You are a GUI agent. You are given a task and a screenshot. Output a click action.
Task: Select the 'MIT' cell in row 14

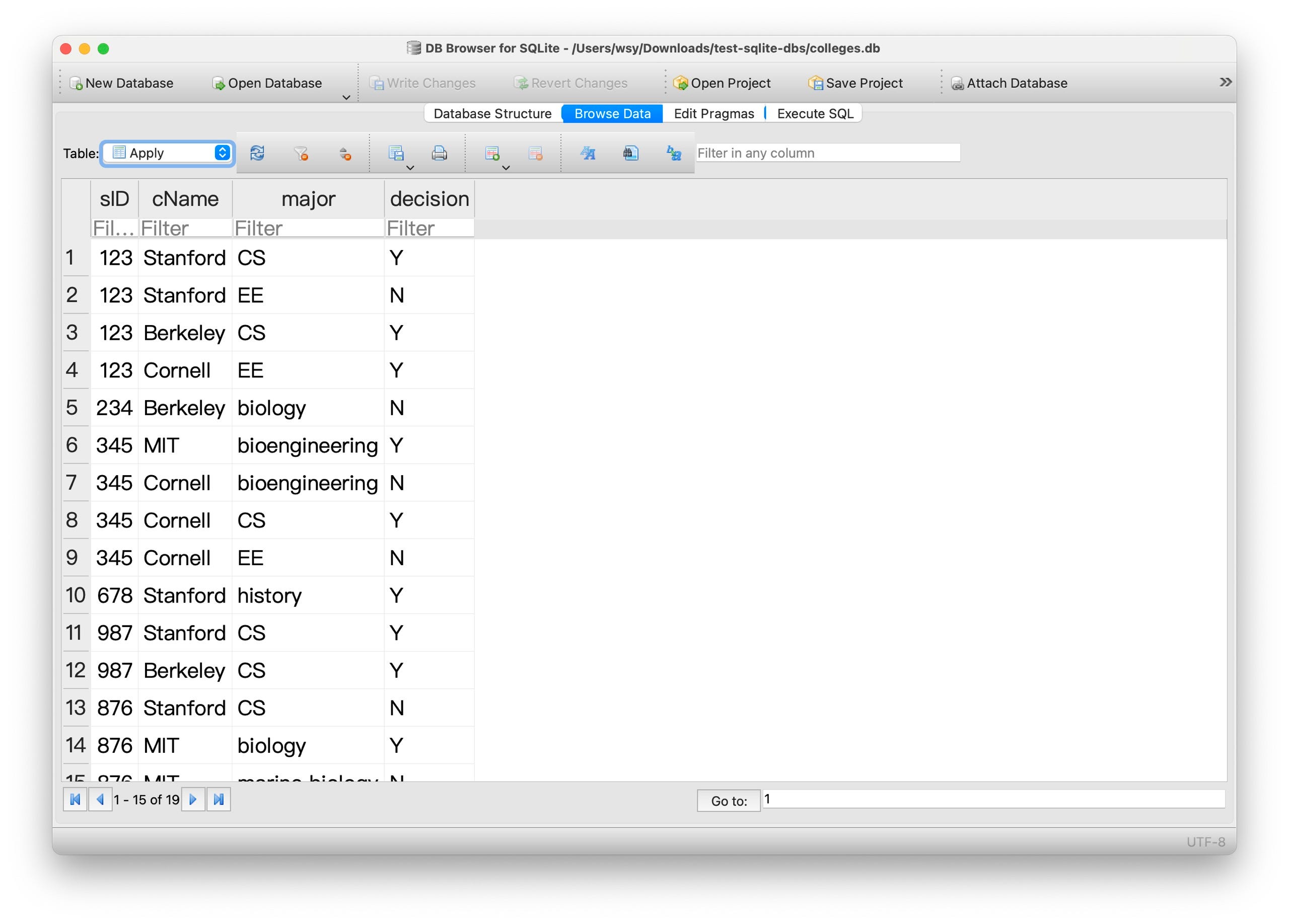(185, 745)
